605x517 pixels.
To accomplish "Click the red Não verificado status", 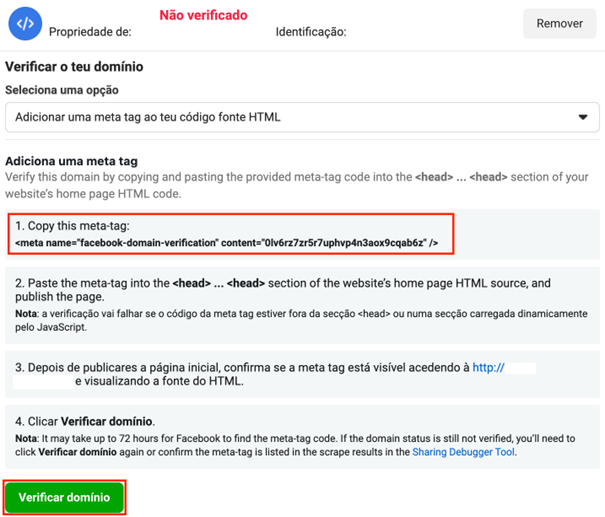I will [x=203, y=16].
